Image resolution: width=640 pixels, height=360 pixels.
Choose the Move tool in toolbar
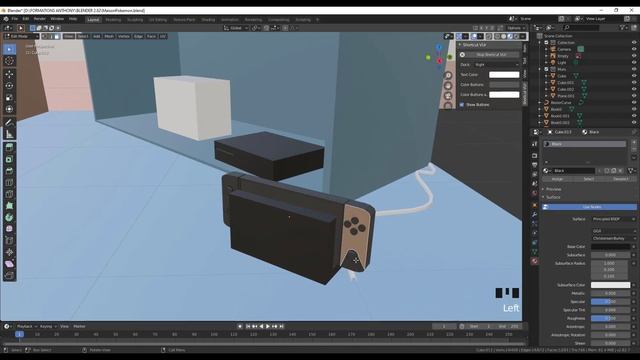point(9,74)
